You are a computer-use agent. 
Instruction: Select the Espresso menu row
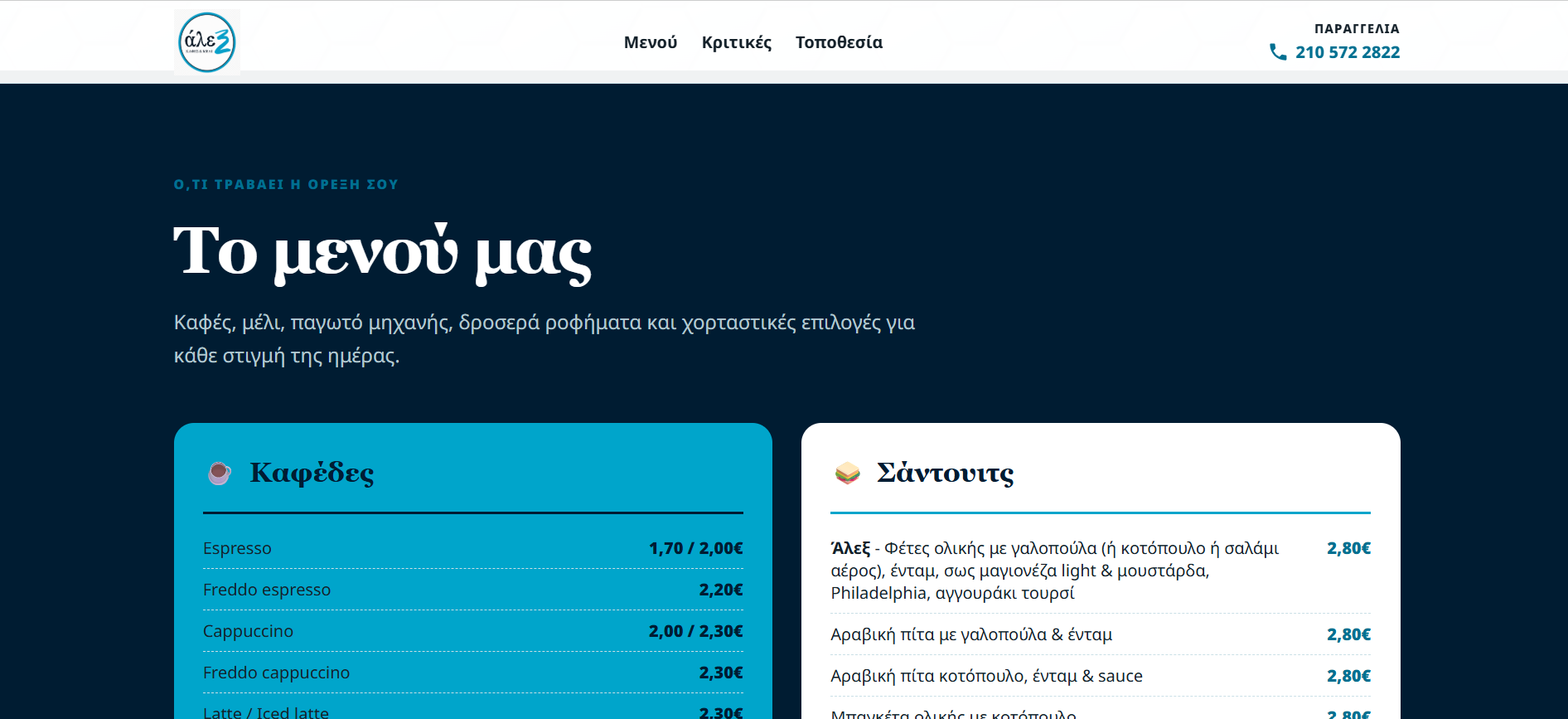pos(473,548)
